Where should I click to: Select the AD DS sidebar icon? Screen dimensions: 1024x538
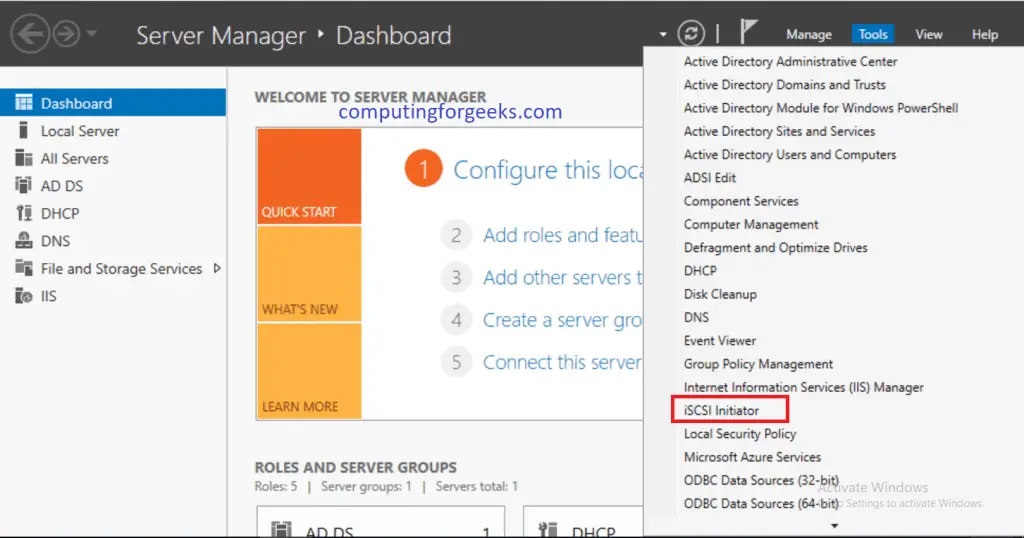[x=24, y=185]
